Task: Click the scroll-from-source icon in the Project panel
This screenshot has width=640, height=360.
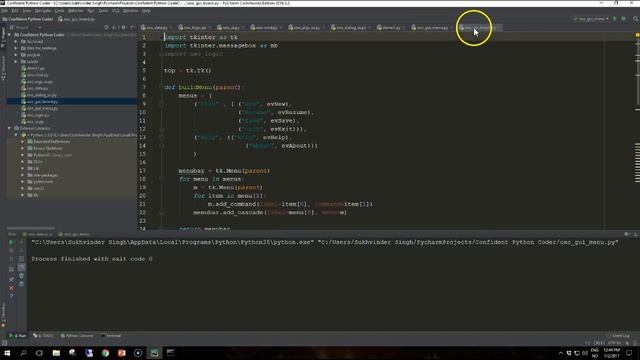Action: (x=106, y=27)
